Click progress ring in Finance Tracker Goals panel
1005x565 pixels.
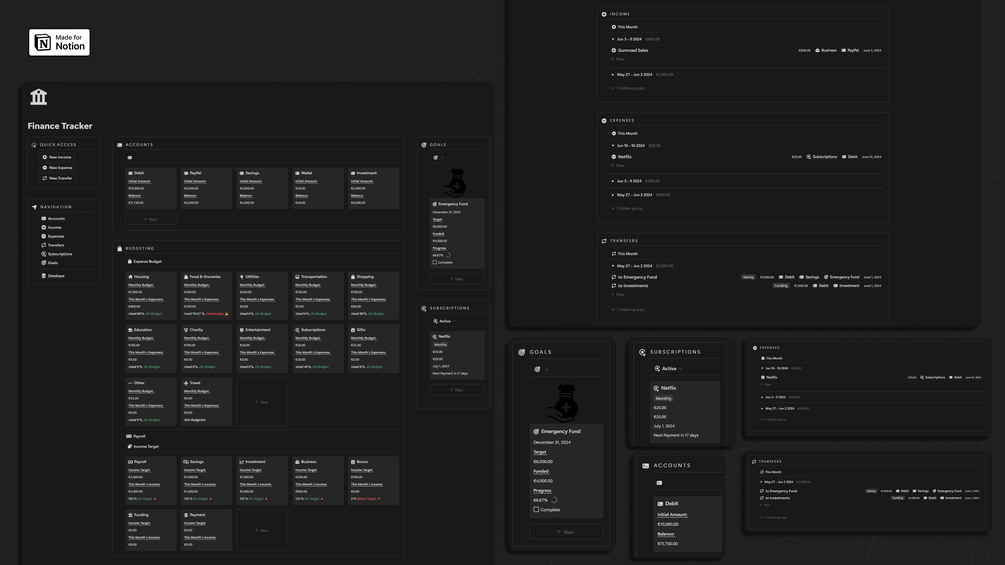(448, 255)
